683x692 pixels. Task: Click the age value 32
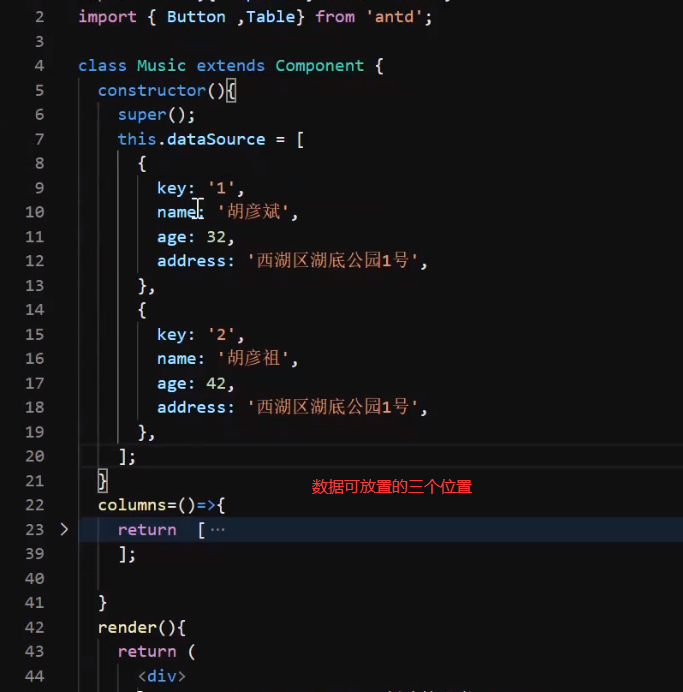[x=216, y=237]
